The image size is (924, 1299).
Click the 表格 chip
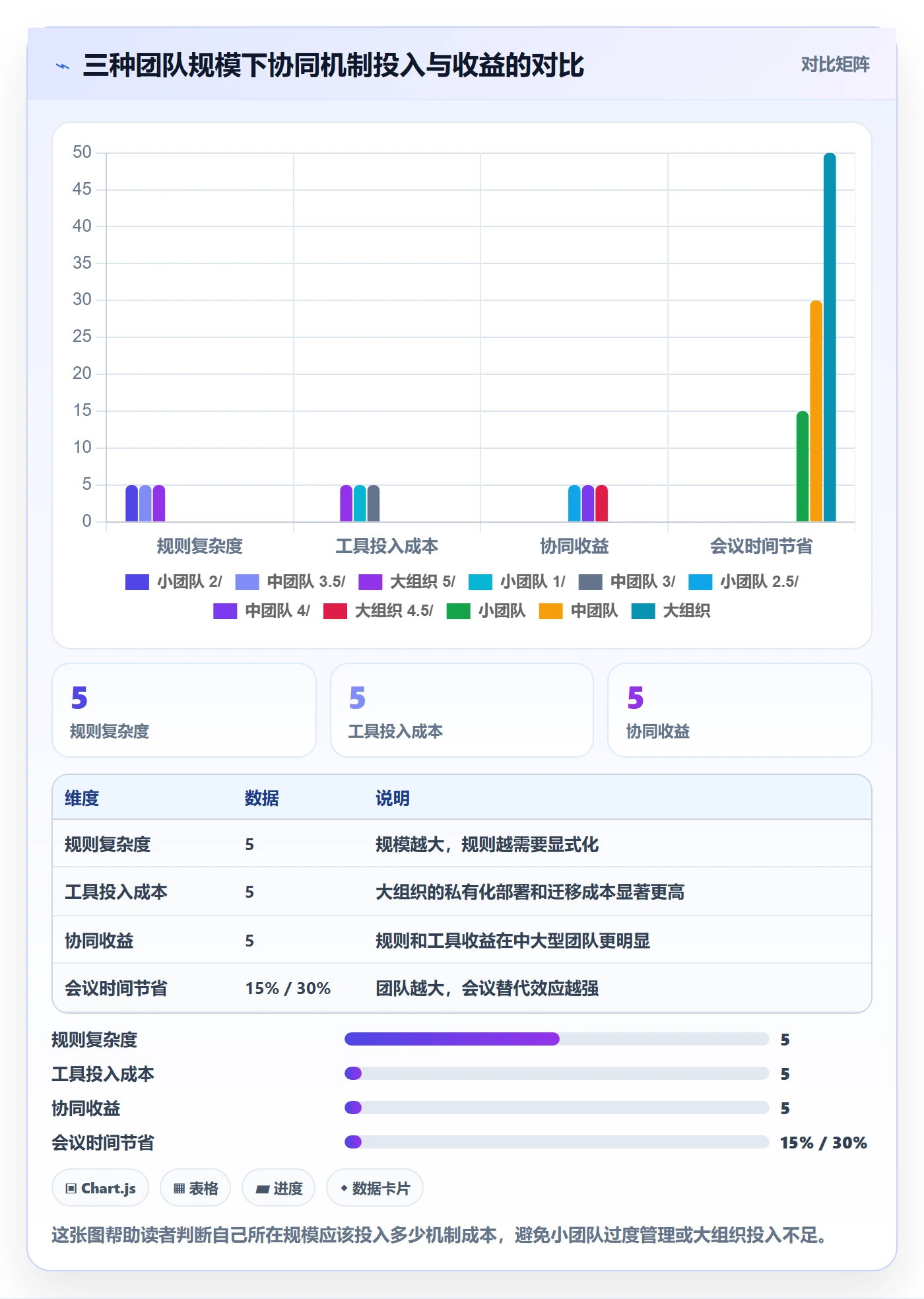(x=195, y=1188)
